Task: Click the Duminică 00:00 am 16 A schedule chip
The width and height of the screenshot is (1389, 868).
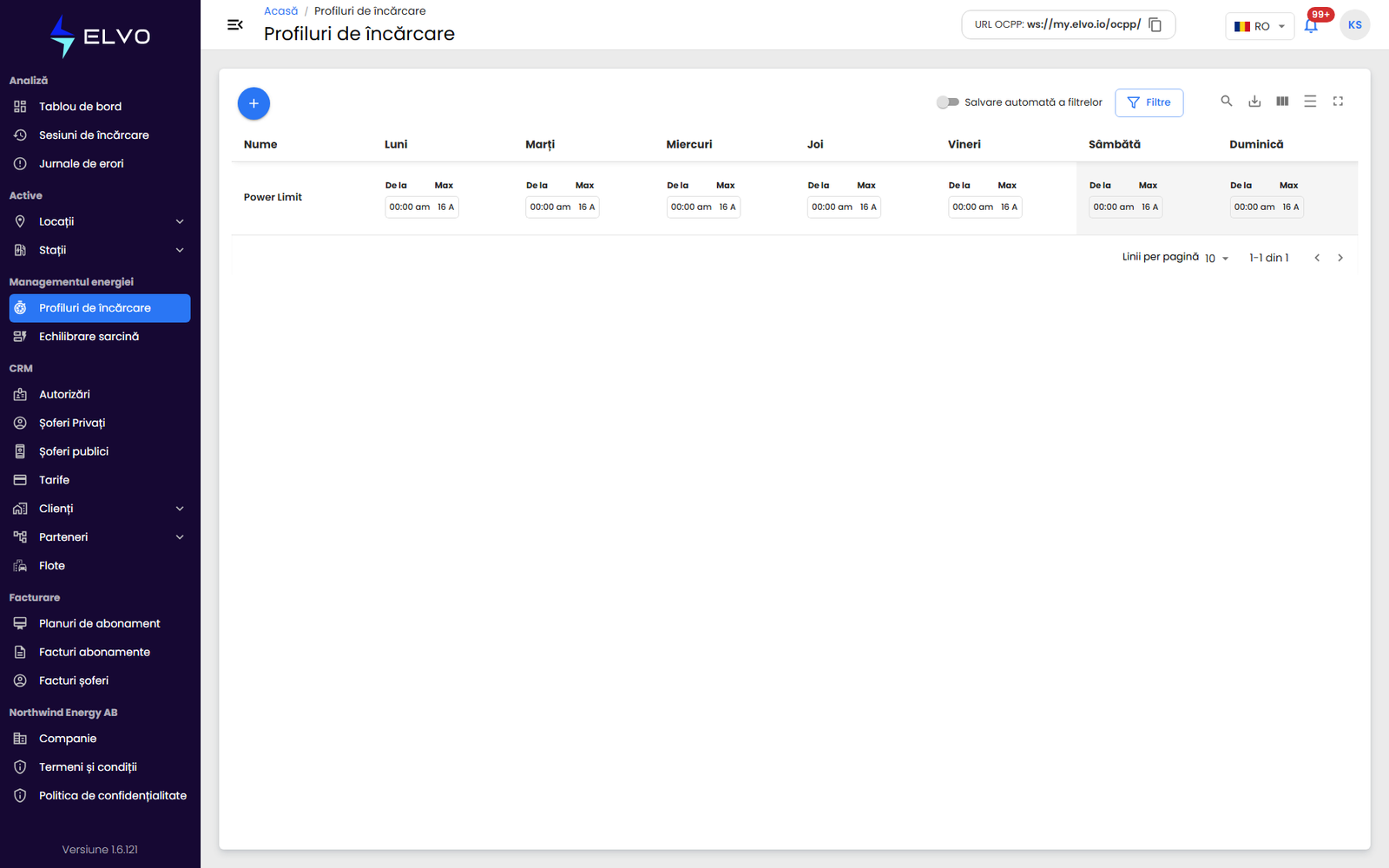Action: pyautogui.click(x=1267, y=207)
